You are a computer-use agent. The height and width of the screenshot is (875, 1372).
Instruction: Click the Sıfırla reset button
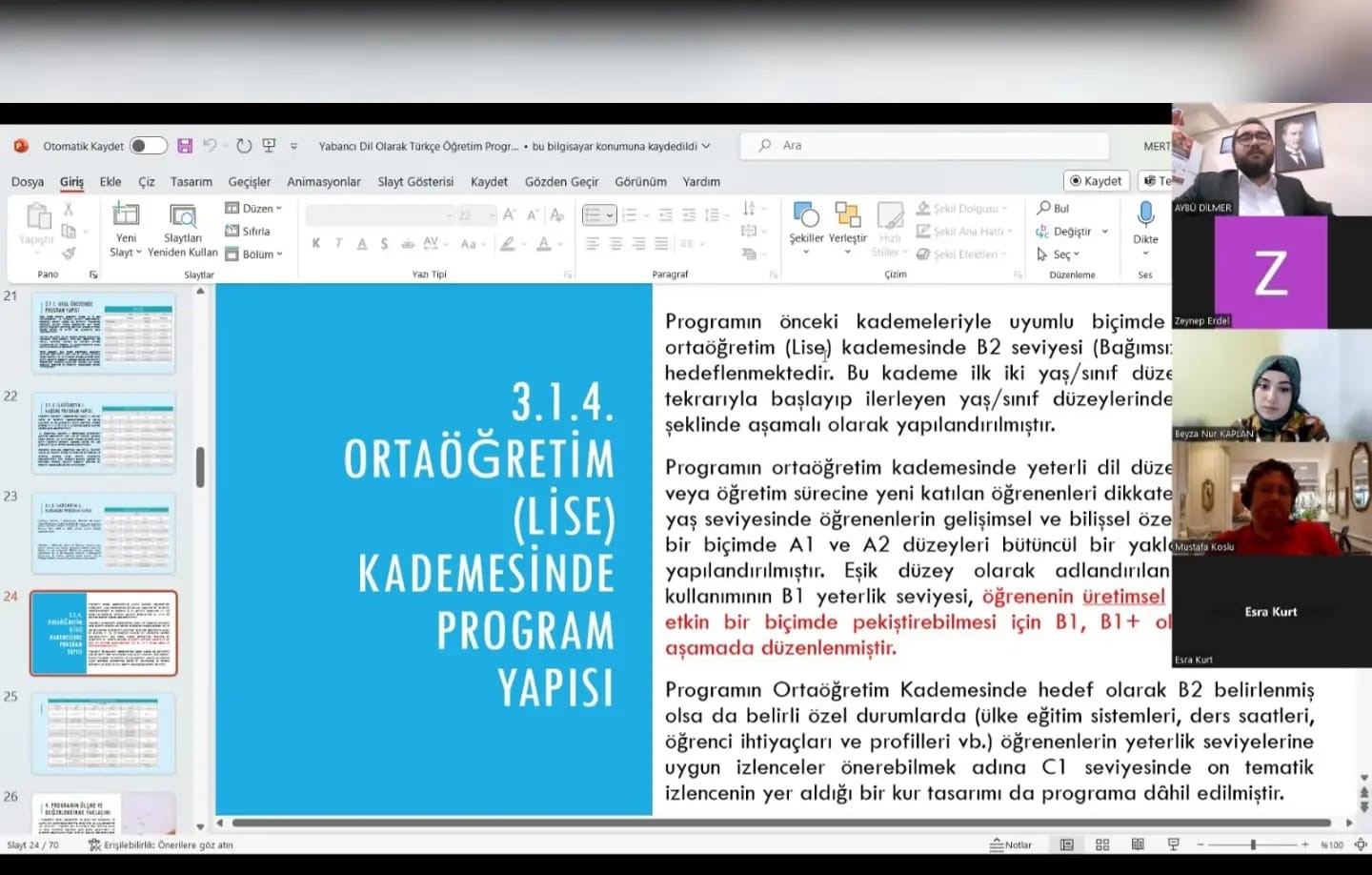[248, 231]
